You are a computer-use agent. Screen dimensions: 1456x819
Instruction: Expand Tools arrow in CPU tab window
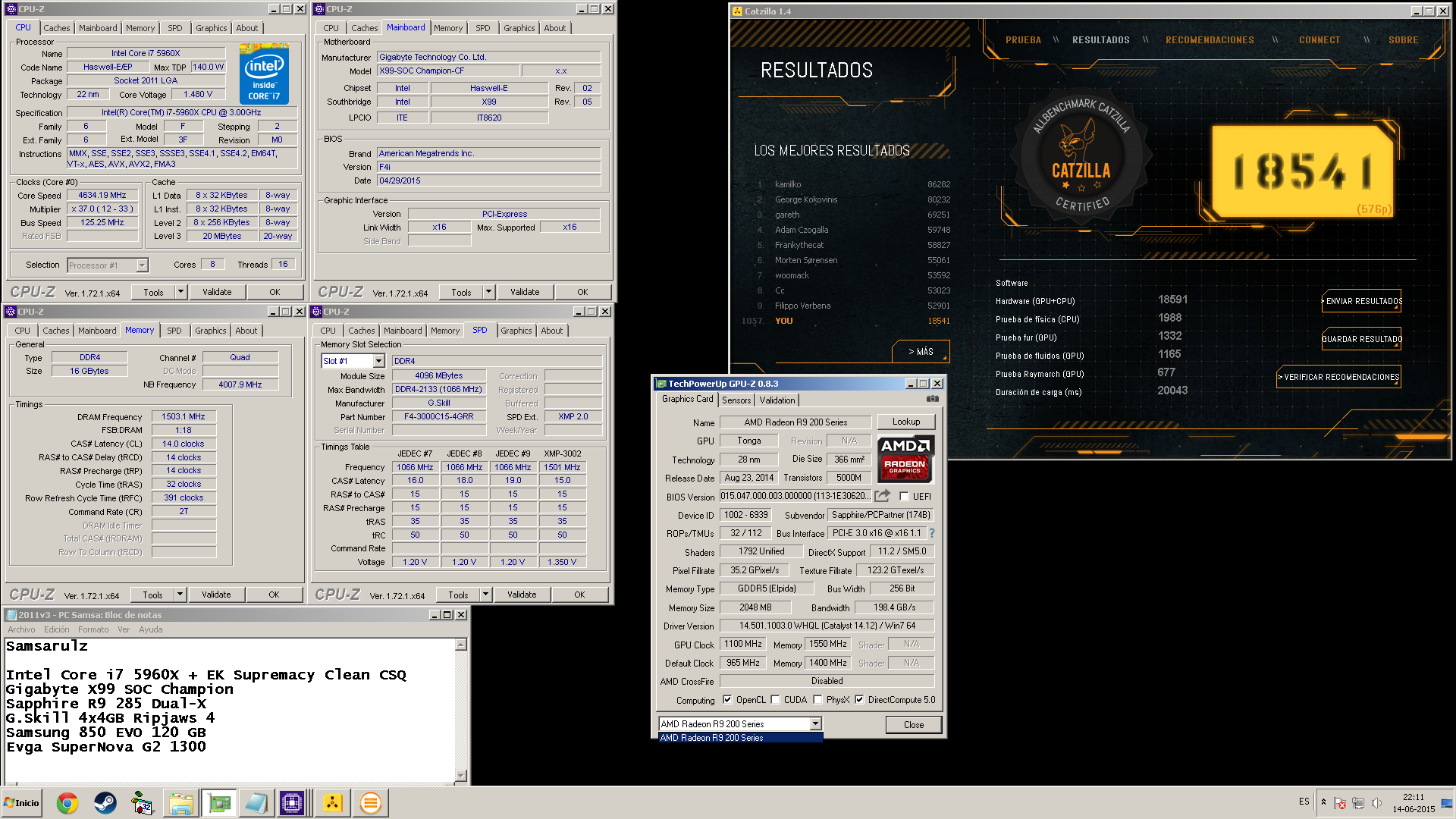[x=180, y=292]
